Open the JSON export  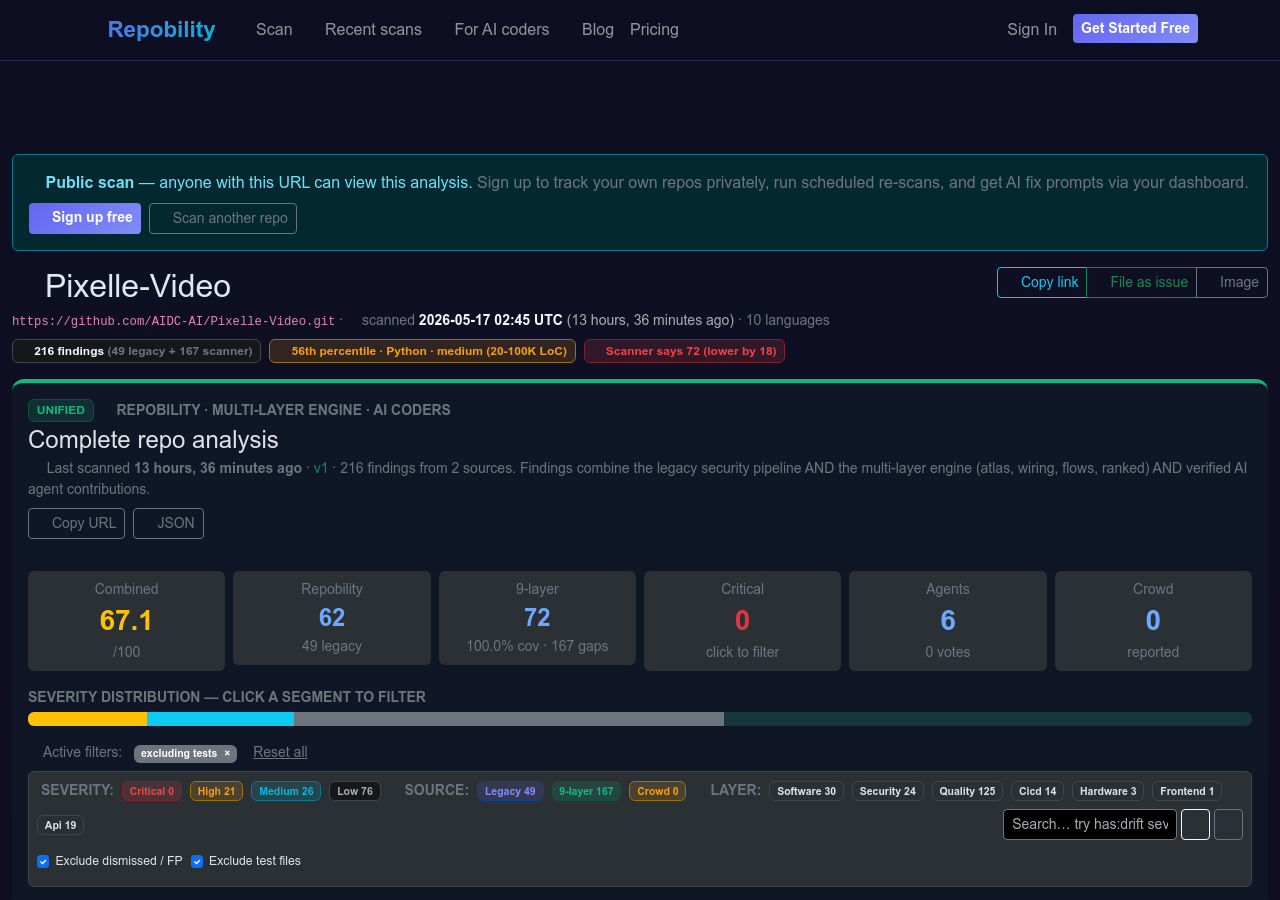[x=168, y=523]
